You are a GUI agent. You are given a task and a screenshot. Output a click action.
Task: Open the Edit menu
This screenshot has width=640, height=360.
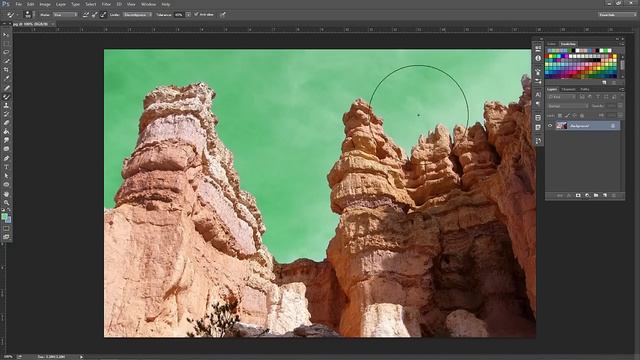tap(31, 4)
